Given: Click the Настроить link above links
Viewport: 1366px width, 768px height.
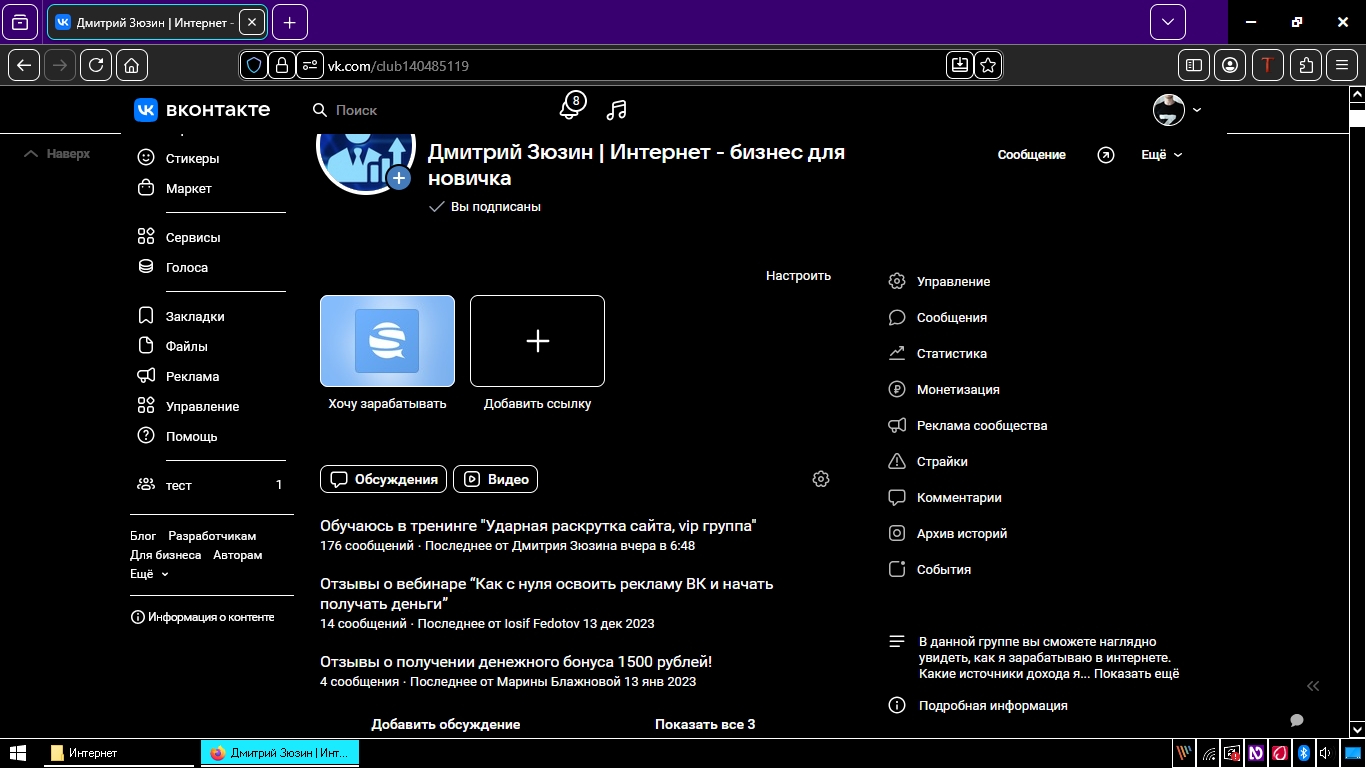Looking at the screenshot, I should [798, 275].
